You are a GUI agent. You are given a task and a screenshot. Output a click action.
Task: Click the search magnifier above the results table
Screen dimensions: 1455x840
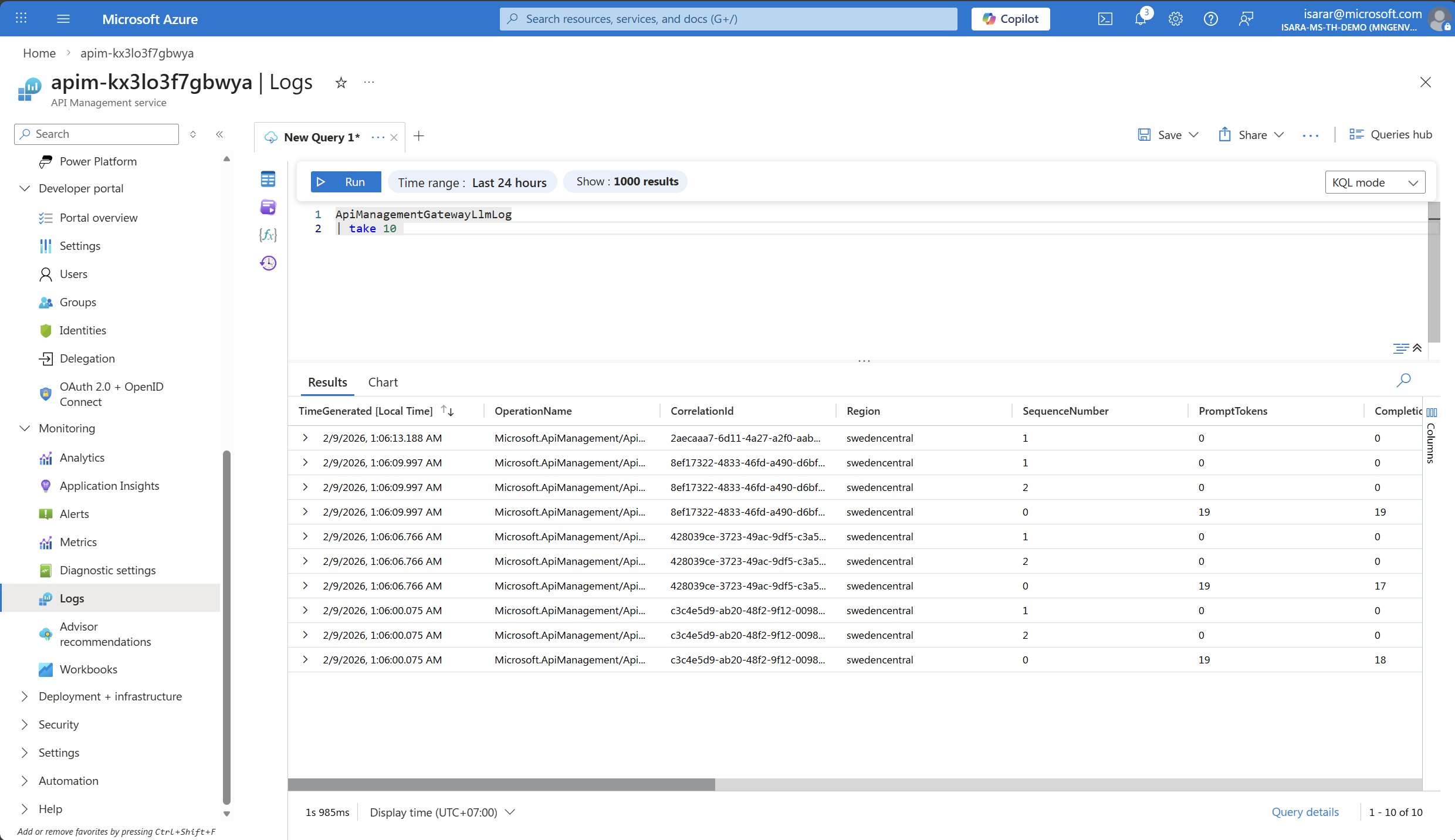pos(1403,380)
